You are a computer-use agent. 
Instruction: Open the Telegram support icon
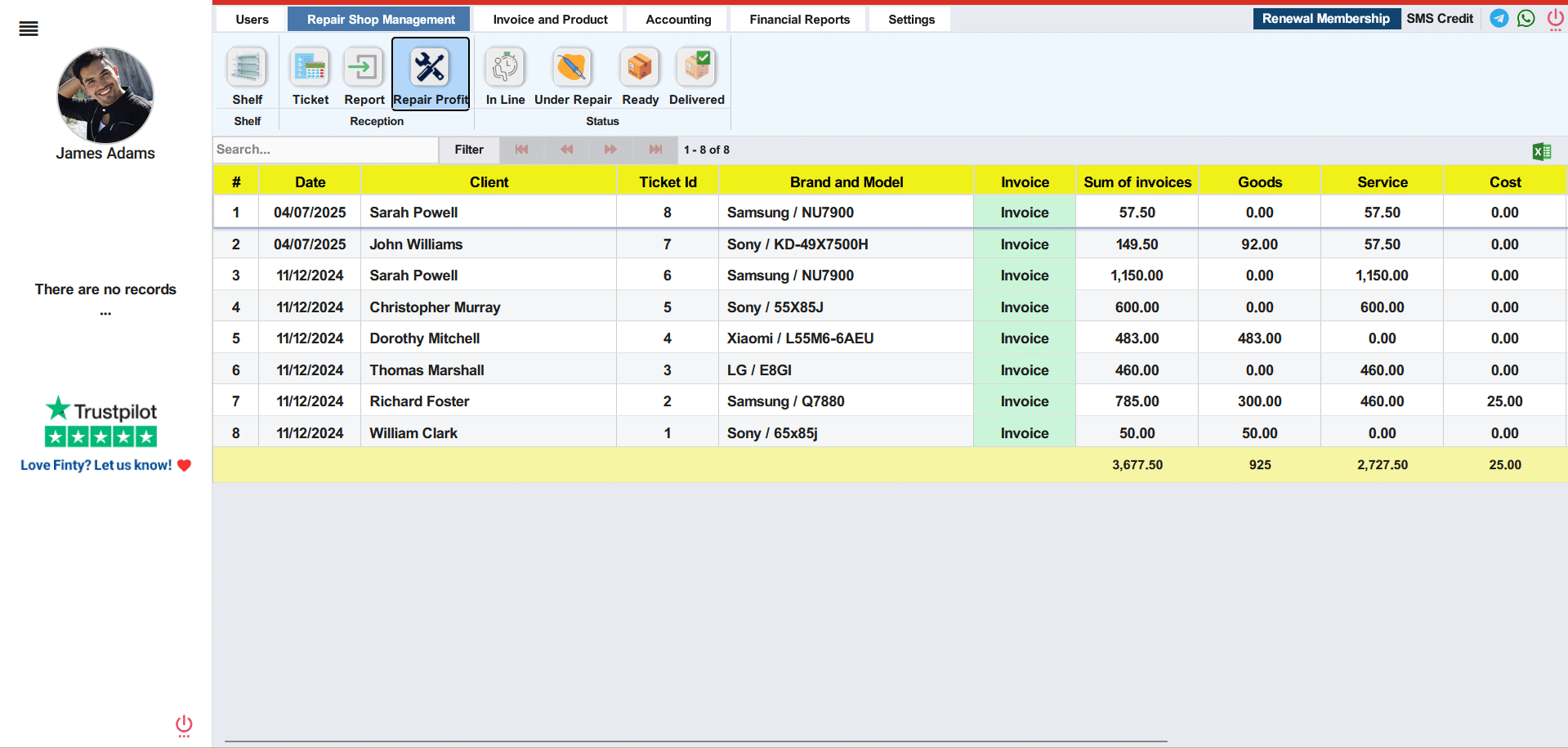tap(1499, 18)
